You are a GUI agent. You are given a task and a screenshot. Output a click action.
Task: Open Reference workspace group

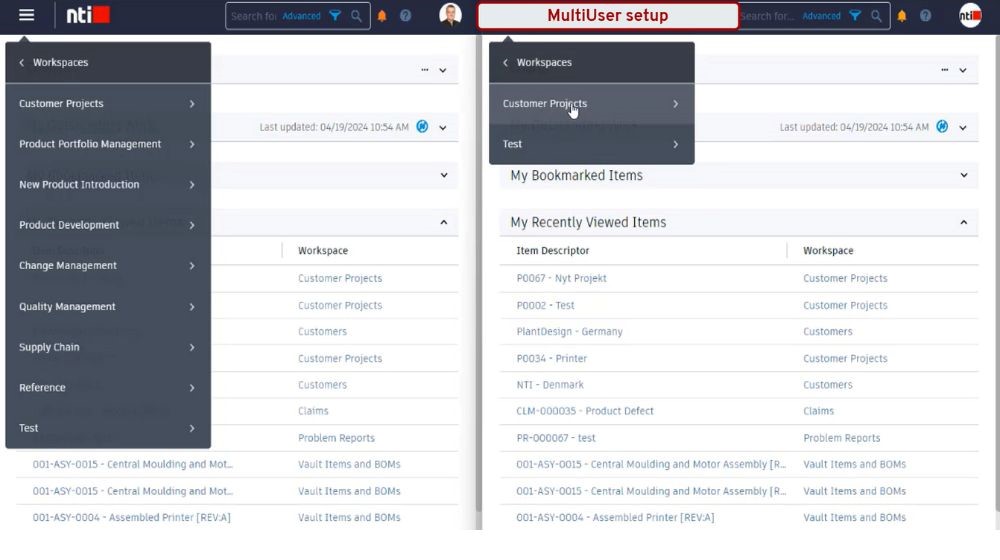tap(108, 388)
